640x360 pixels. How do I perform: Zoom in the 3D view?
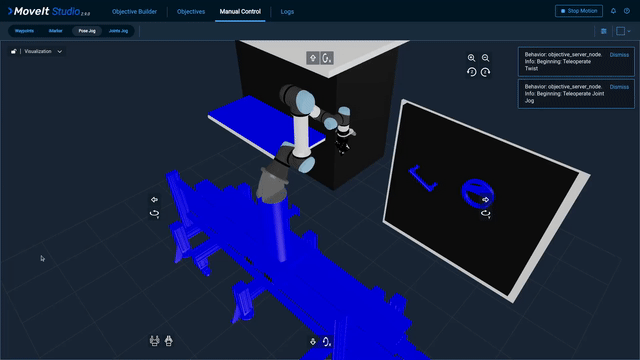(x=471, y=58)
